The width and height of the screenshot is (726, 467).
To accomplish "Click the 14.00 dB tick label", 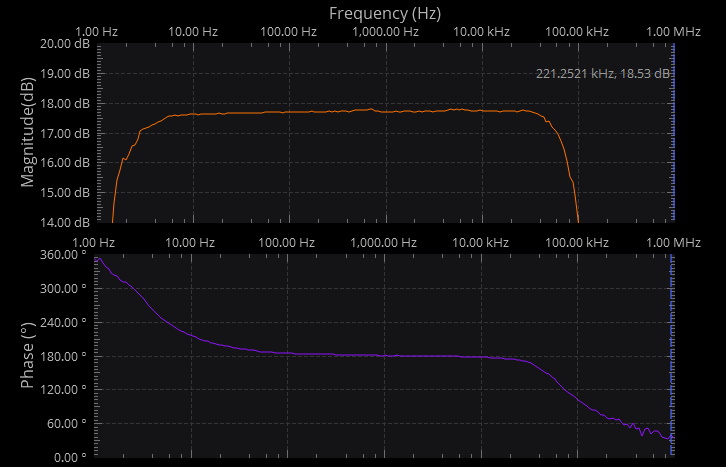I will click(65, 223).
